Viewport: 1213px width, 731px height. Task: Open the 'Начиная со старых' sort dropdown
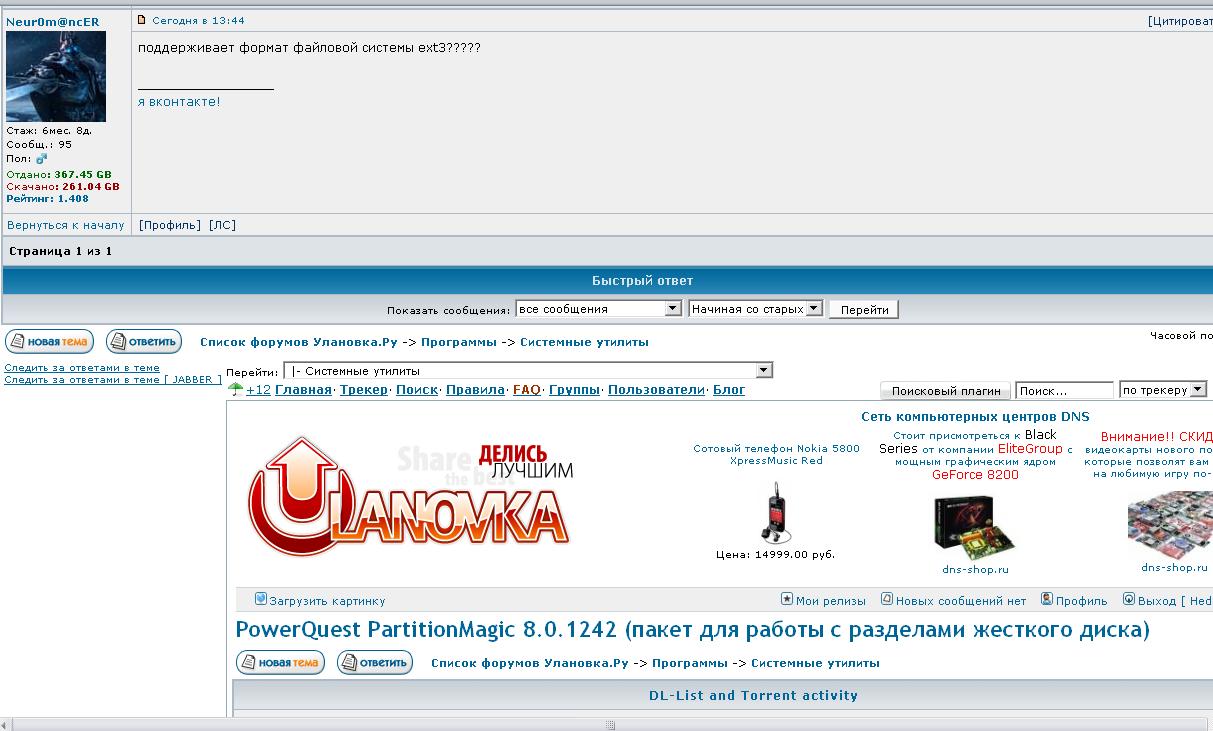click(756, 309)
